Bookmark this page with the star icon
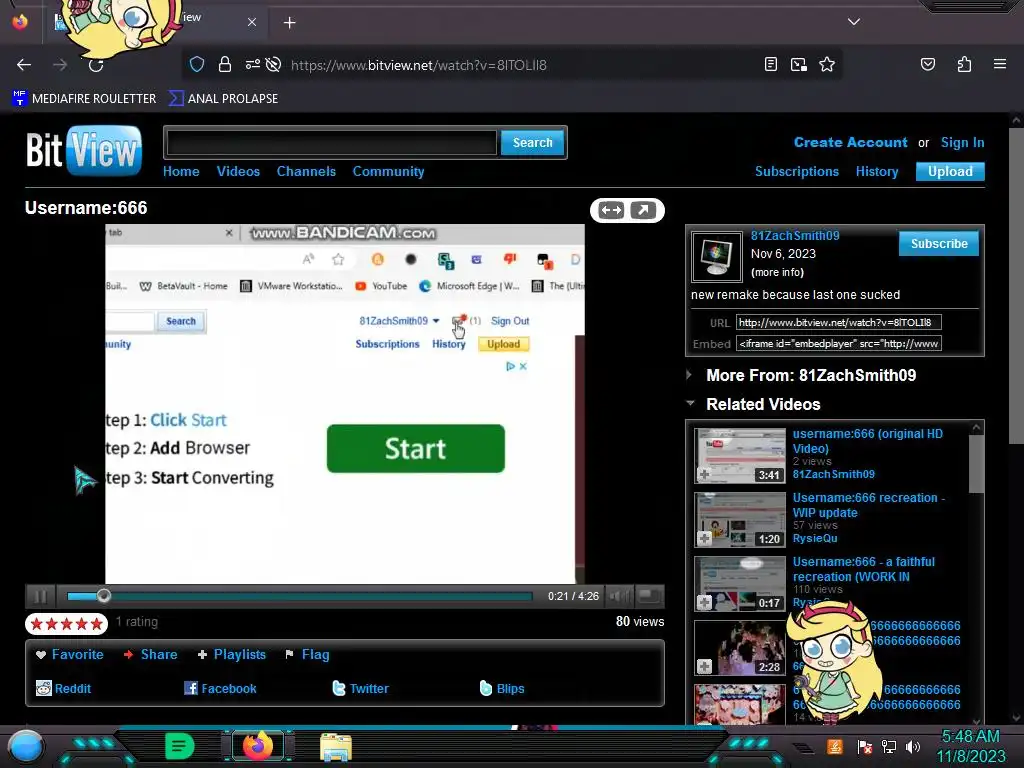Image resolution: width=1024 pixels, height=768 pixels. click(827, 64)
